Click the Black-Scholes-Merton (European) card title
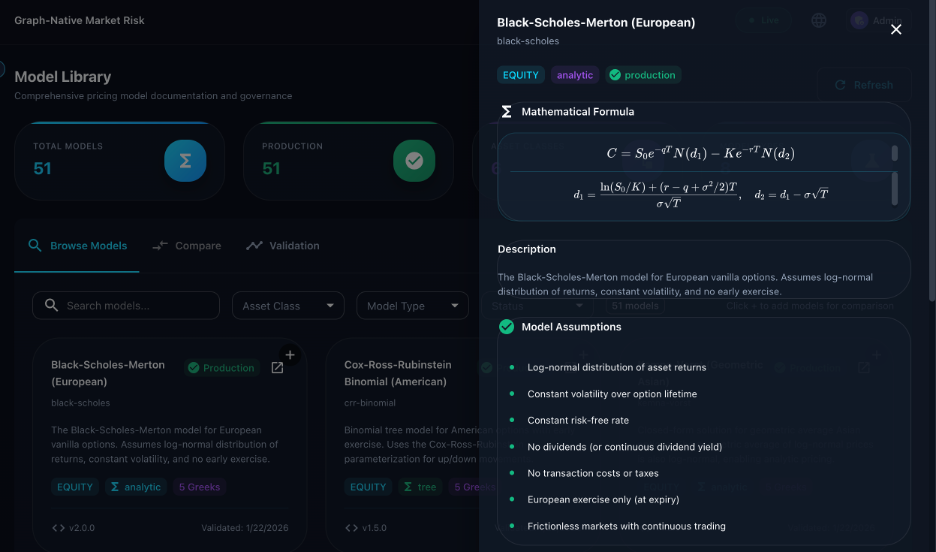Image resolution: width=936 pixels, height=552 pixels. tap(108, 373)
